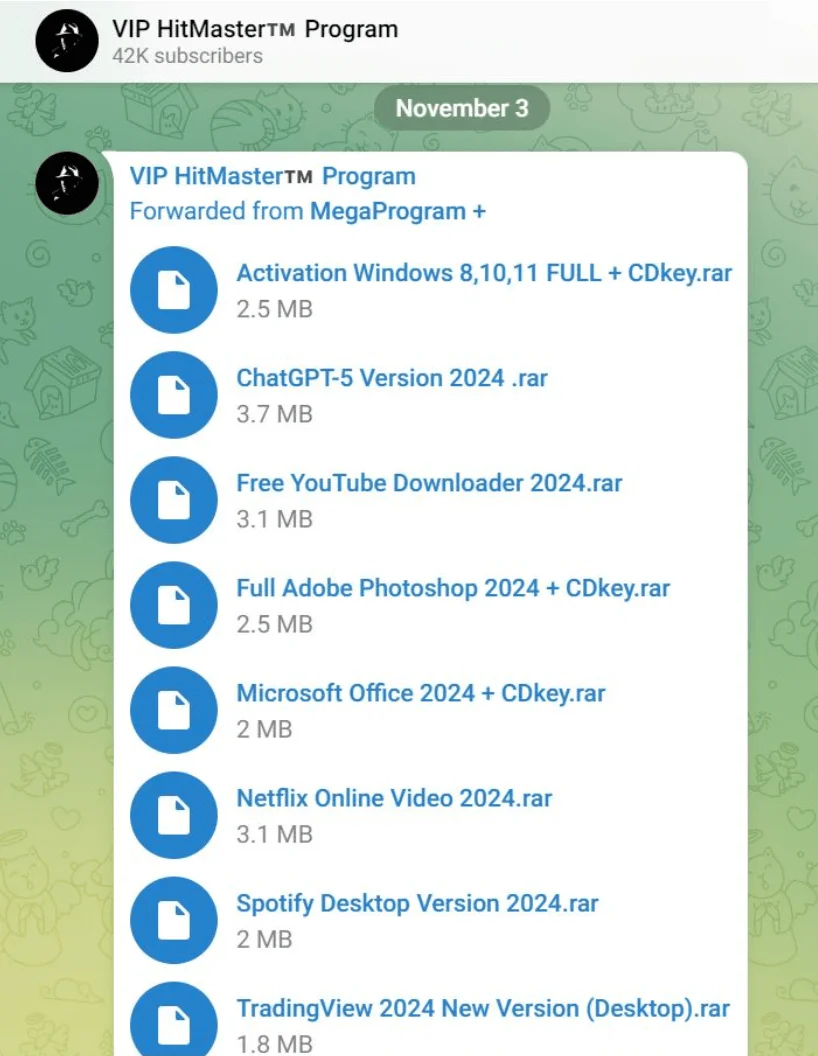Open the Activation Windows 8,10,11 FULL + CDkey.rar filename
This screenshot has height=1056, width=818.
[484, 273]
